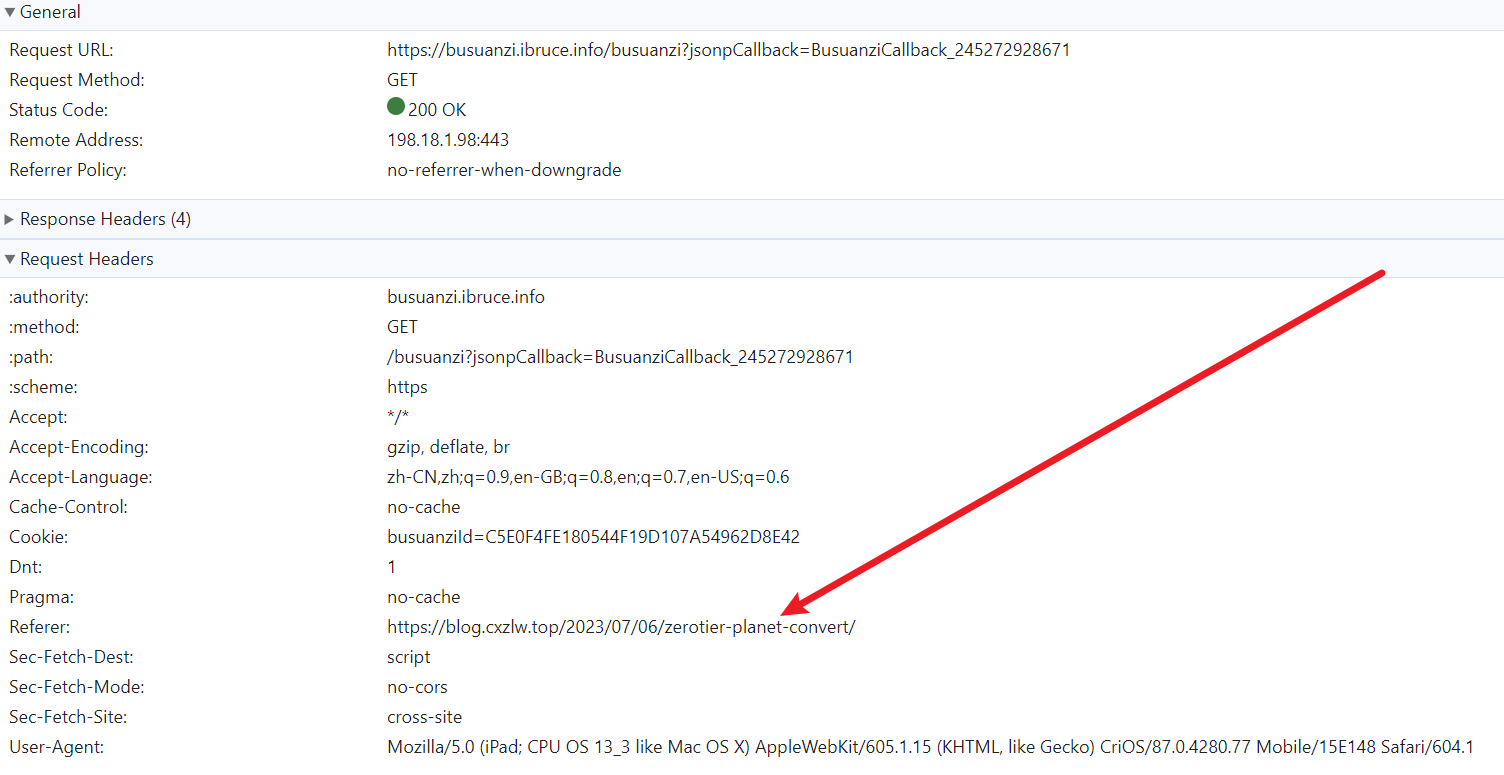The image size is (1504, 775).
Task: Select the Sec-Fetch-Site cross-site value
Action: click(424, 717)
